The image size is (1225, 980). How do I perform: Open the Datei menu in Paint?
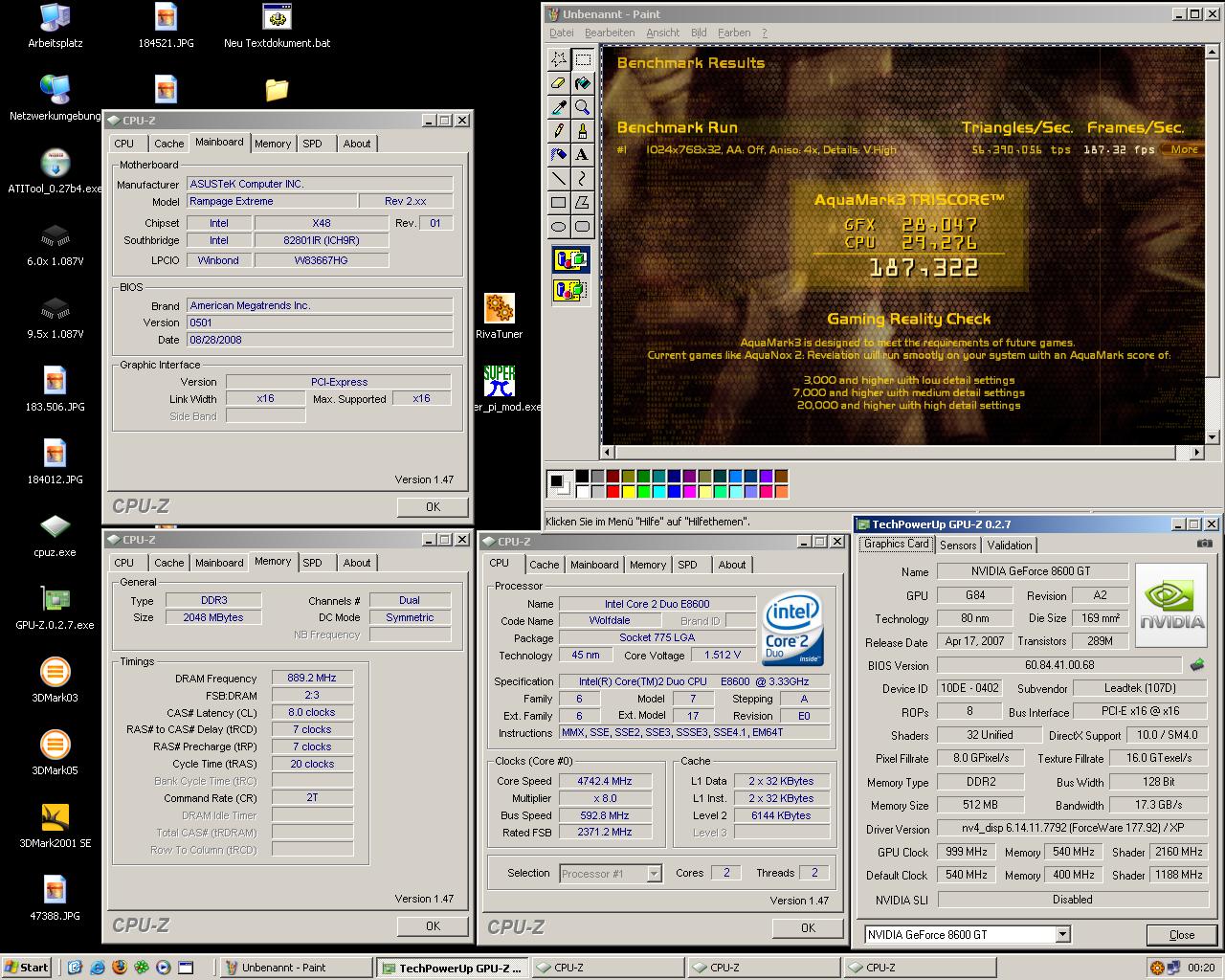tap(561, 33)
